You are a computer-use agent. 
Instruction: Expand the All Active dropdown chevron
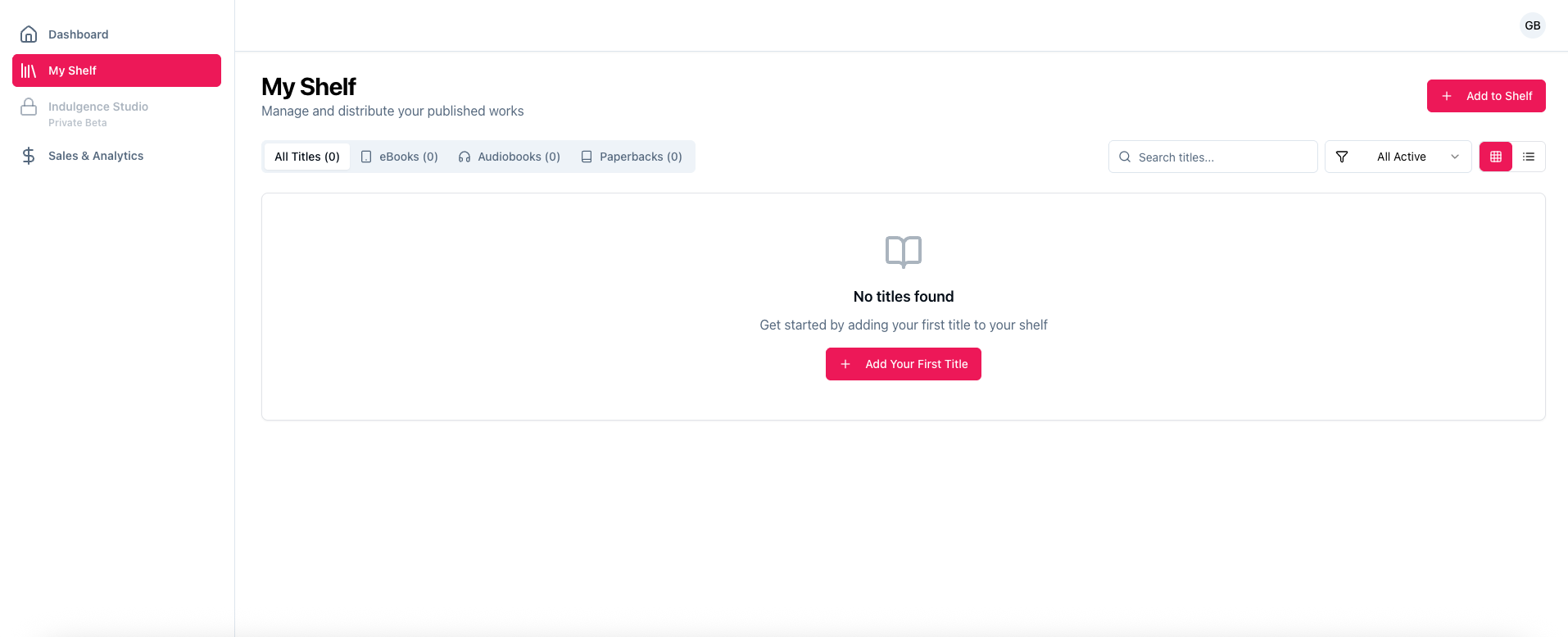(1455, 157)
